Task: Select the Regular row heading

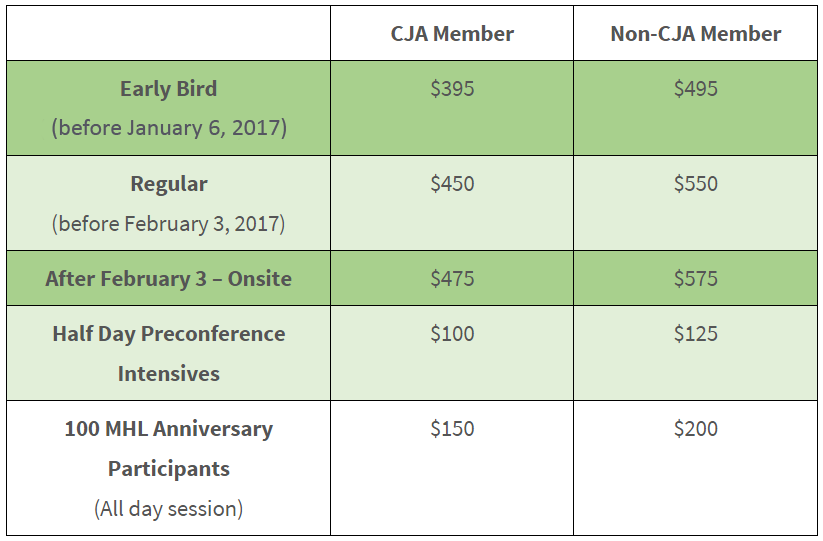Action: (168, 184)
